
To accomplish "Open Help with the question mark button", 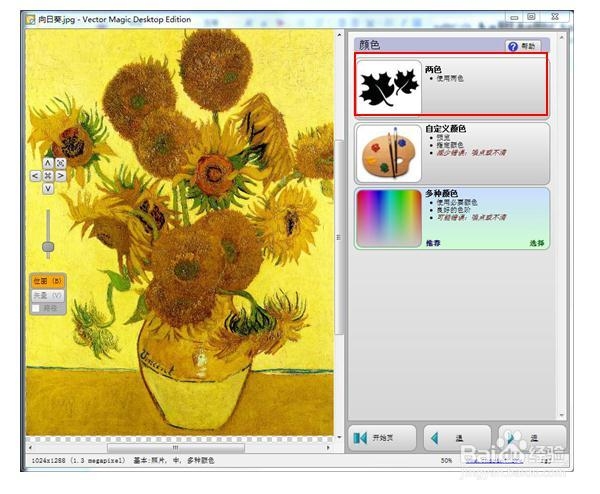I will (x=522, y=46).
